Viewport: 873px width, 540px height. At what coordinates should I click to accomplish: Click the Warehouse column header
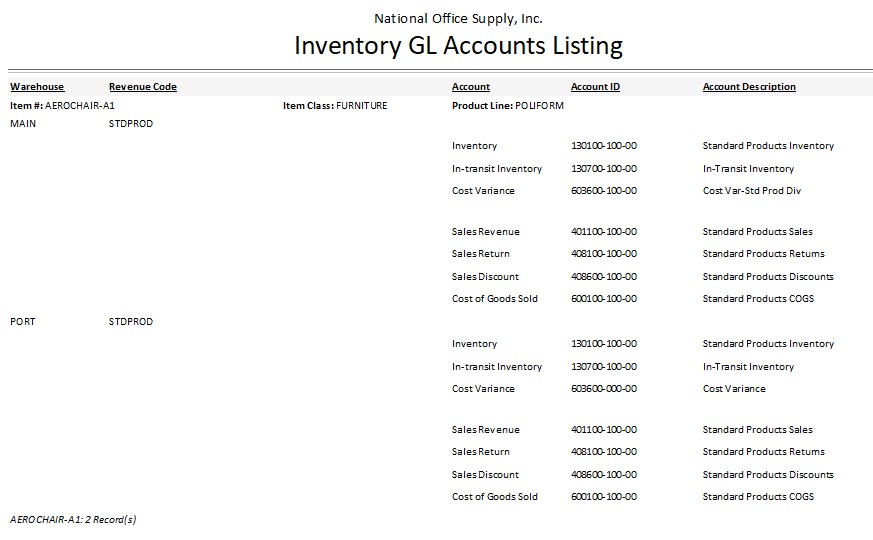37,87
